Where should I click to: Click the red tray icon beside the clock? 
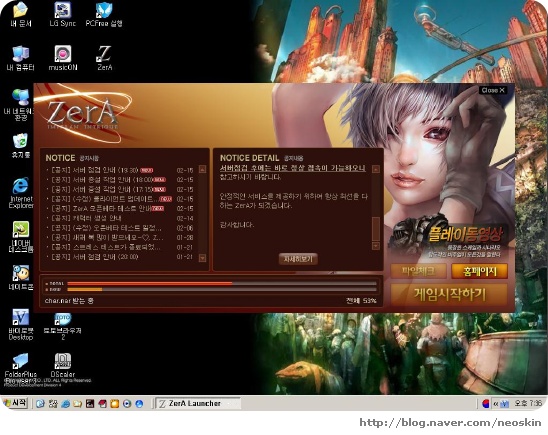click(485, 404)
